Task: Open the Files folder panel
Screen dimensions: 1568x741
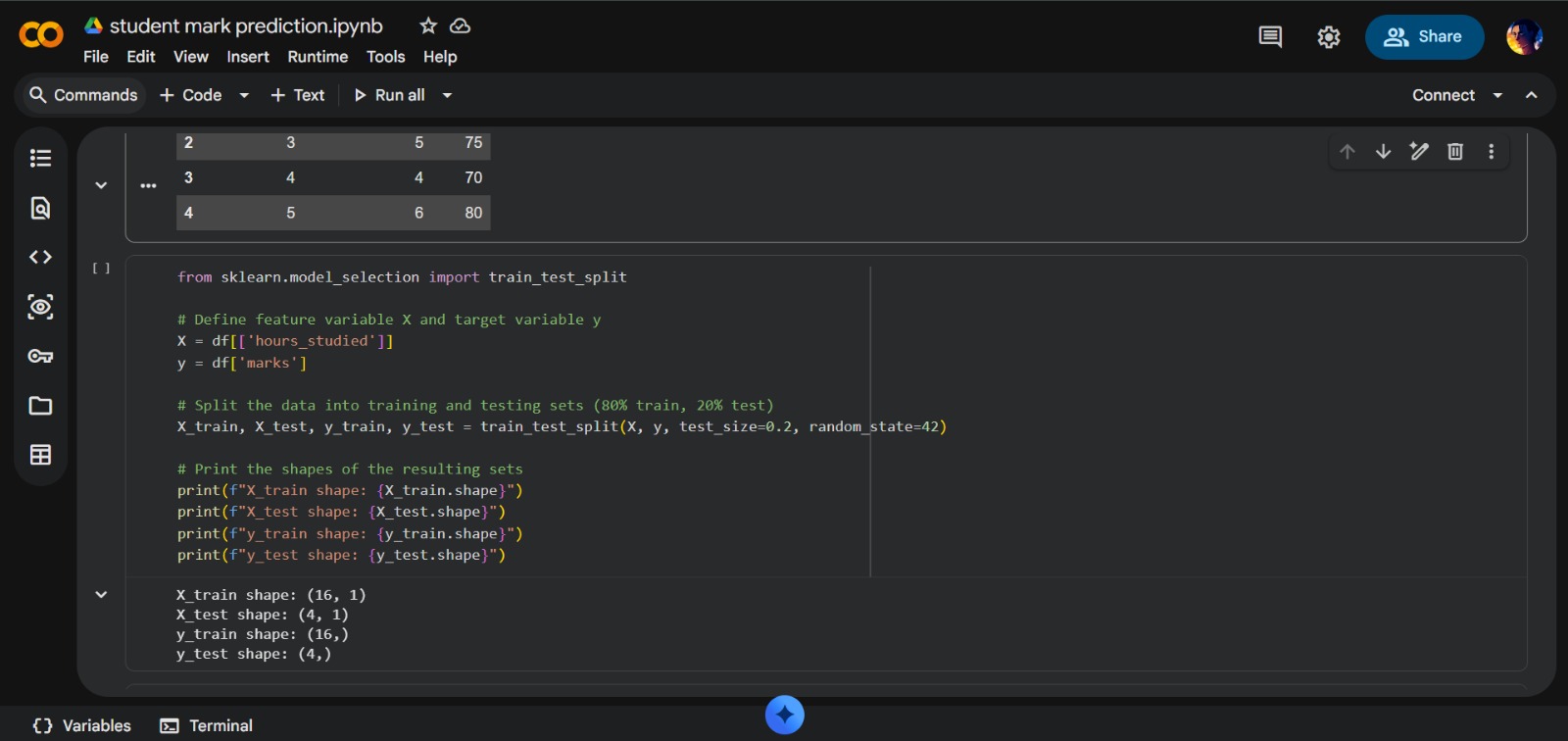Action: [x=40, y=406]
